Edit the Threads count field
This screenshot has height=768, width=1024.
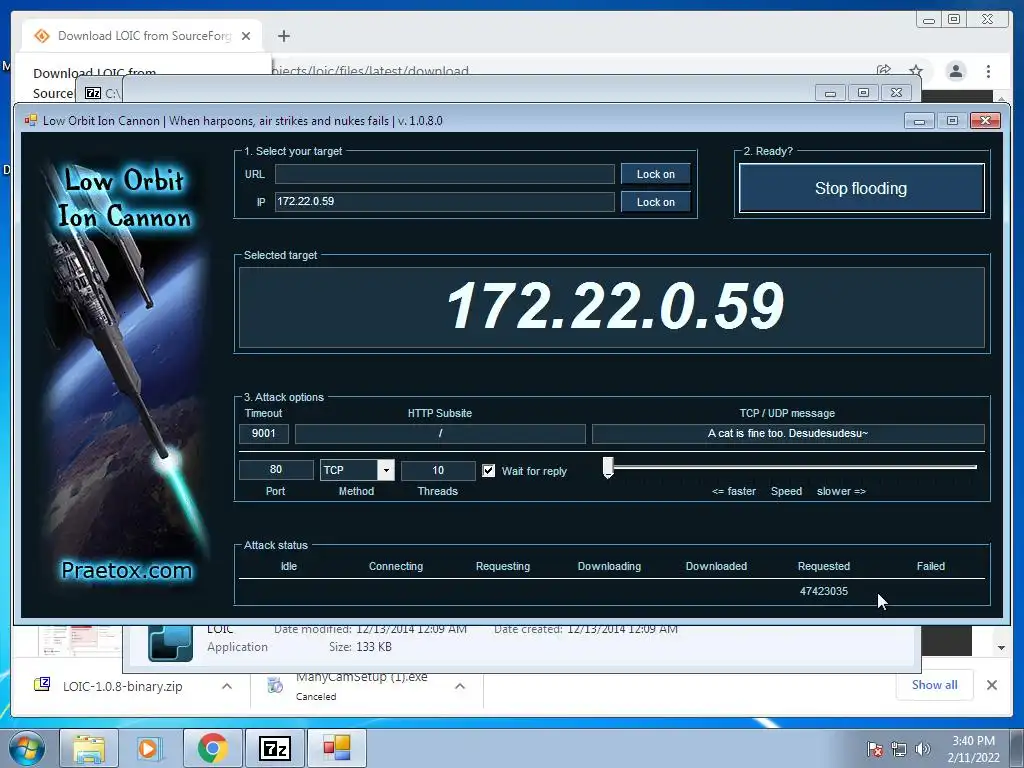438,470
